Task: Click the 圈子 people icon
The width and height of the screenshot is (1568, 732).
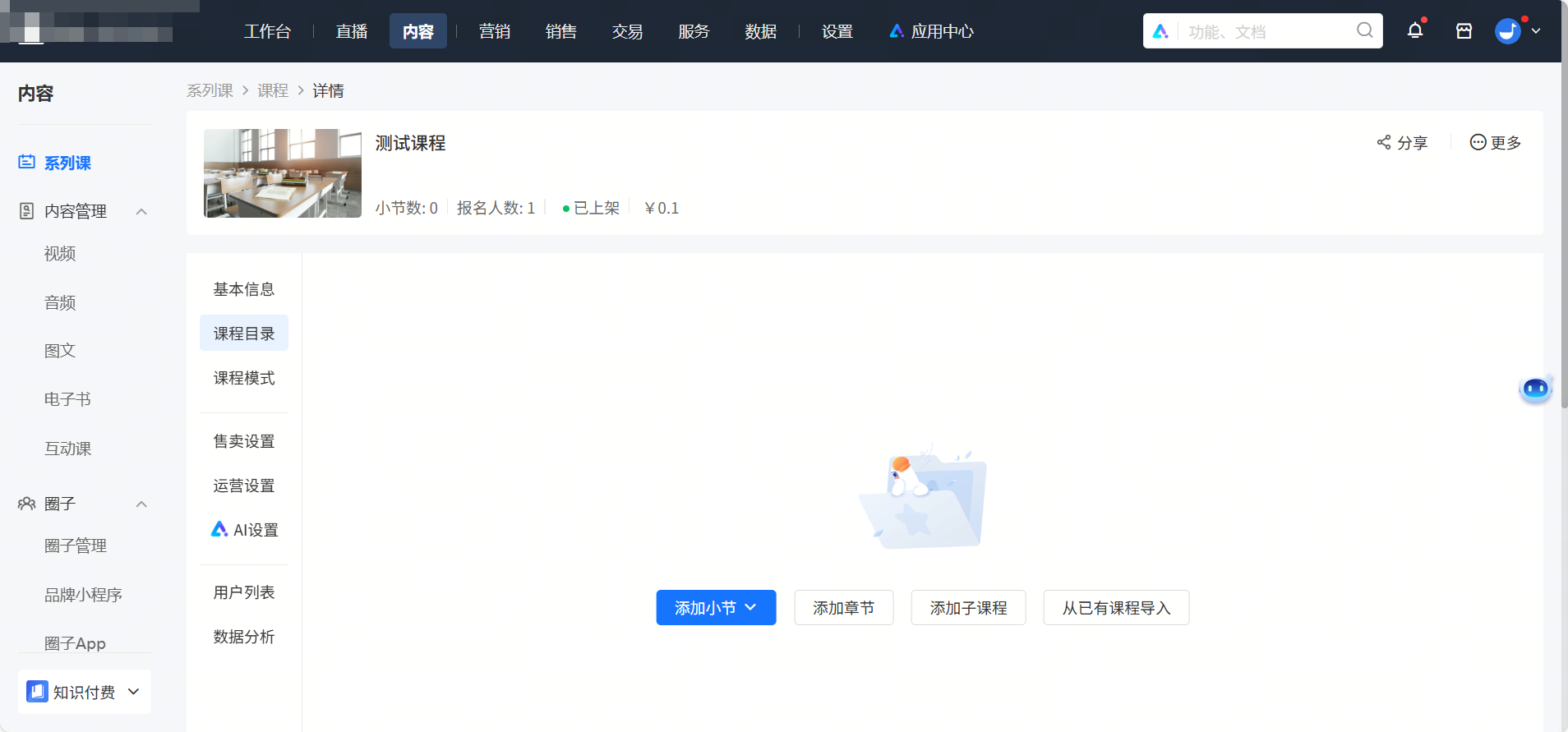Action: (x=27, y=504)
